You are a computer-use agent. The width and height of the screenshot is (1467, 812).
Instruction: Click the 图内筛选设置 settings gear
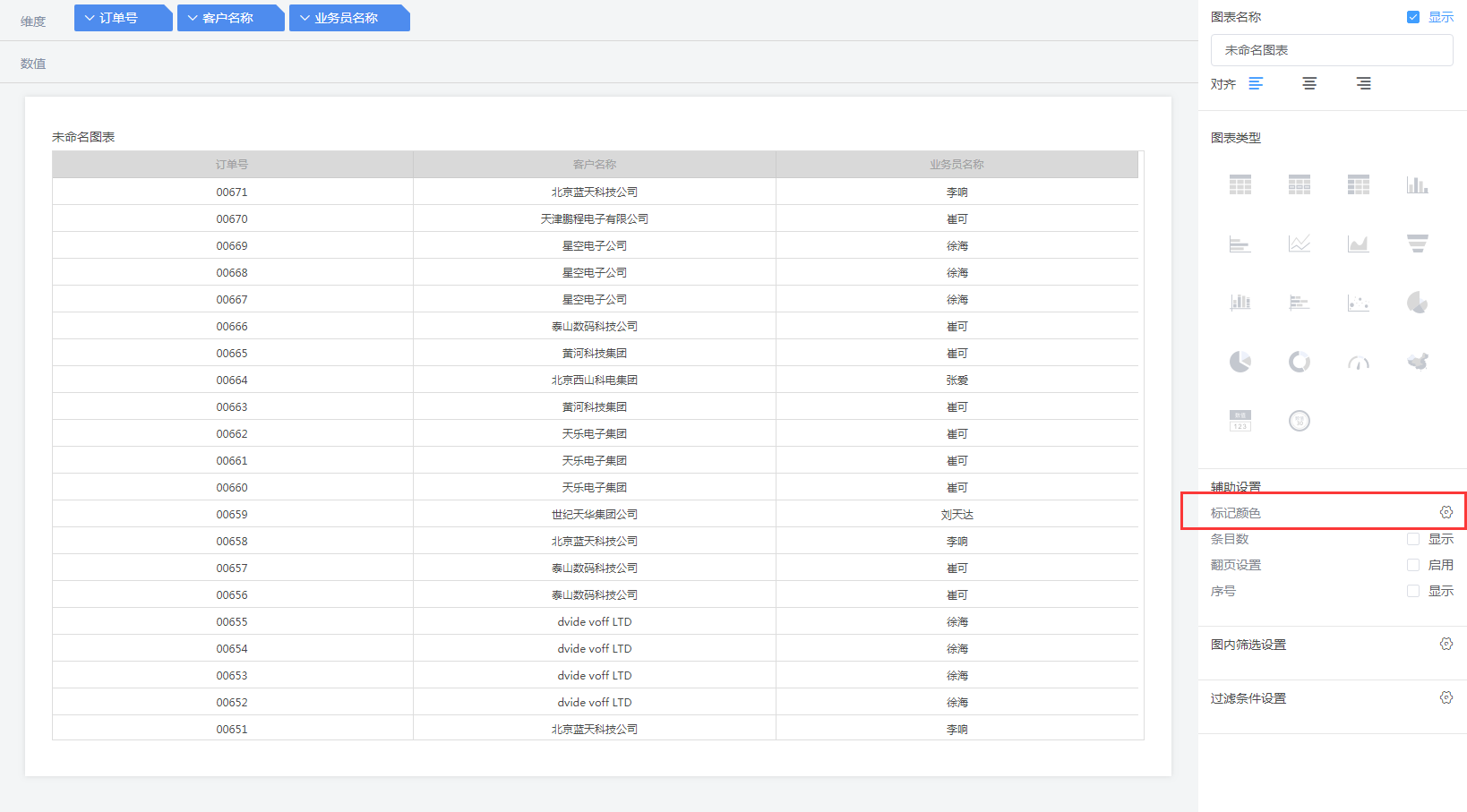(1446, 644)
